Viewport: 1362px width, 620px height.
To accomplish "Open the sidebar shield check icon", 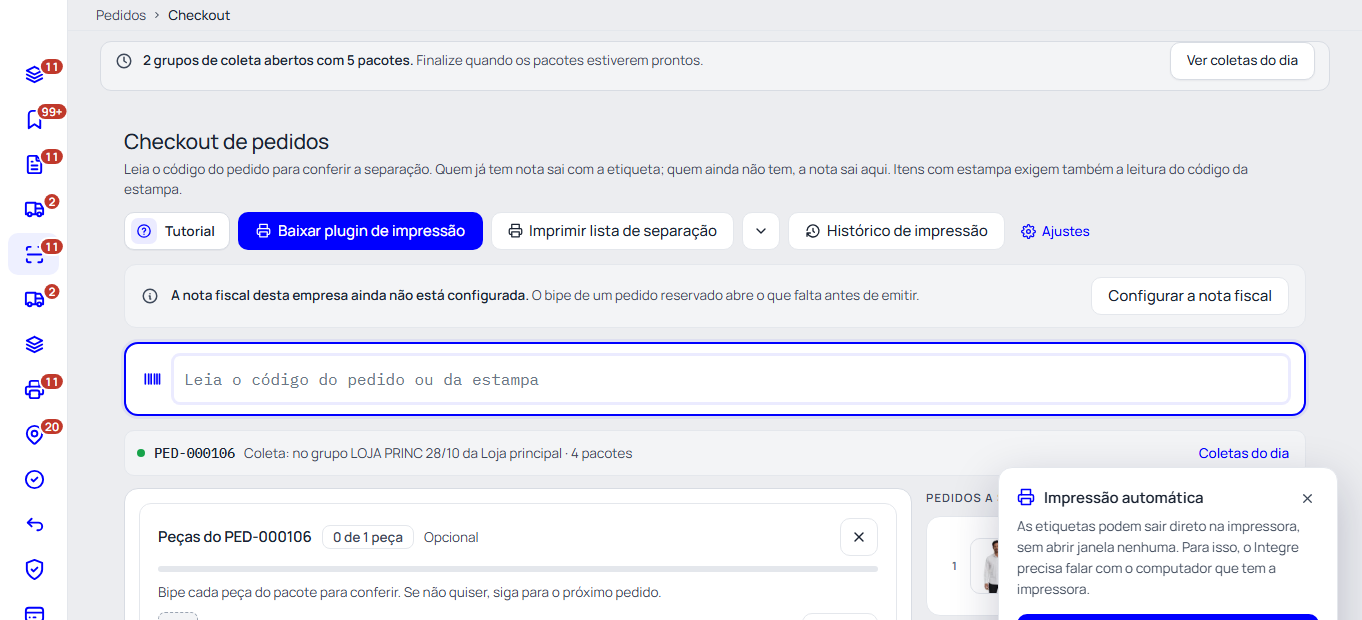I will (34, 569).
